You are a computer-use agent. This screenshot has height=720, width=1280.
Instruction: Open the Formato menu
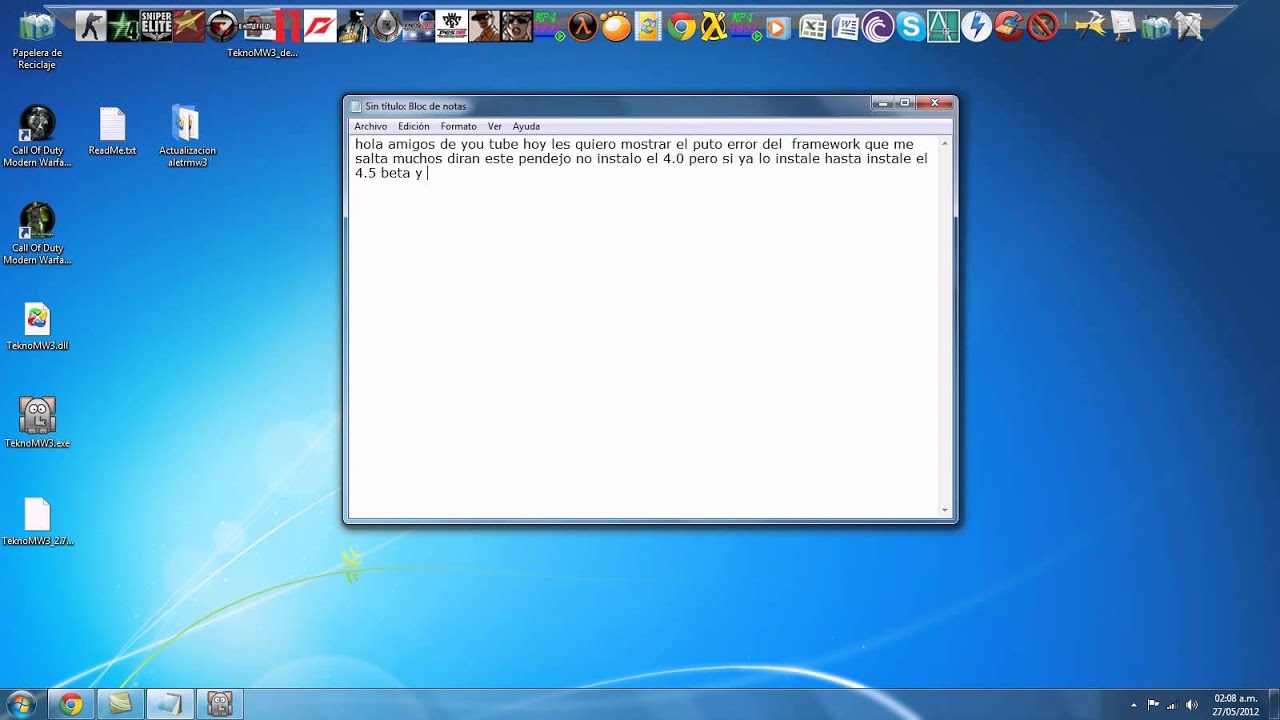(458, 126)
